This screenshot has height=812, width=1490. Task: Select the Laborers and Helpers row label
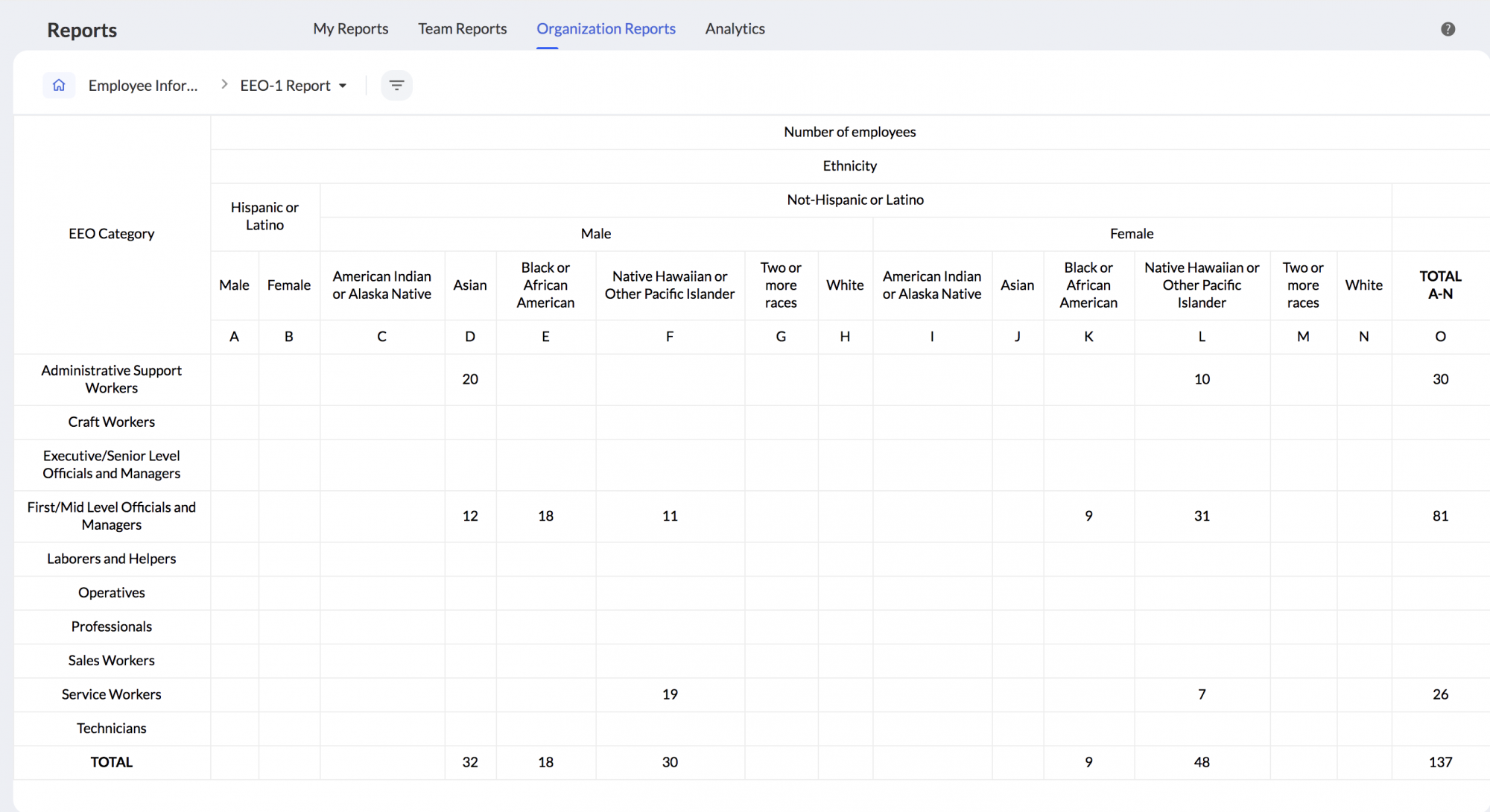tap(112, 559)
